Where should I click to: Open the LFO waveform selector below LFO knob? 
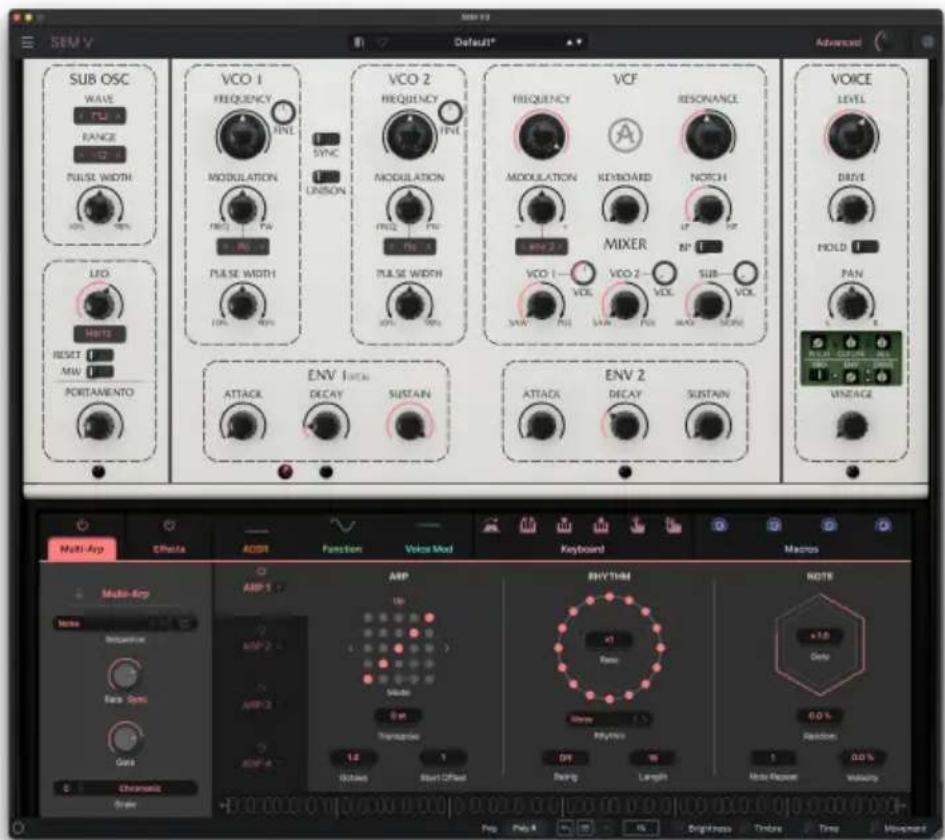coord(99,333)
